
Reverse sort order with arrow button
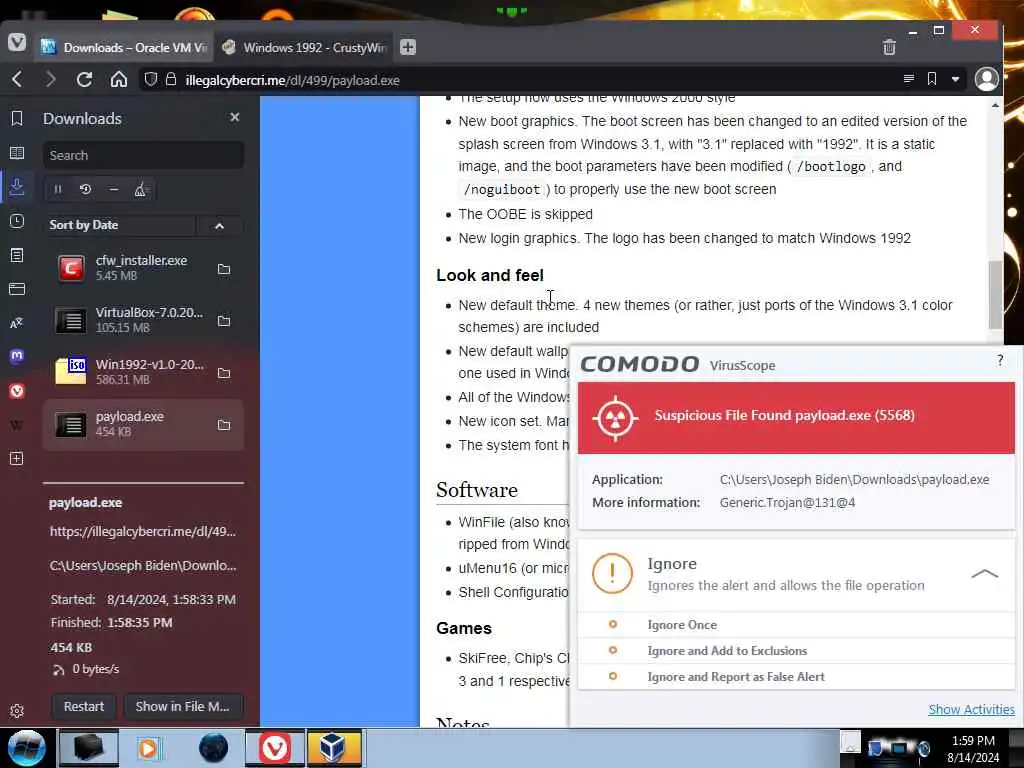(x=220, y=225)
